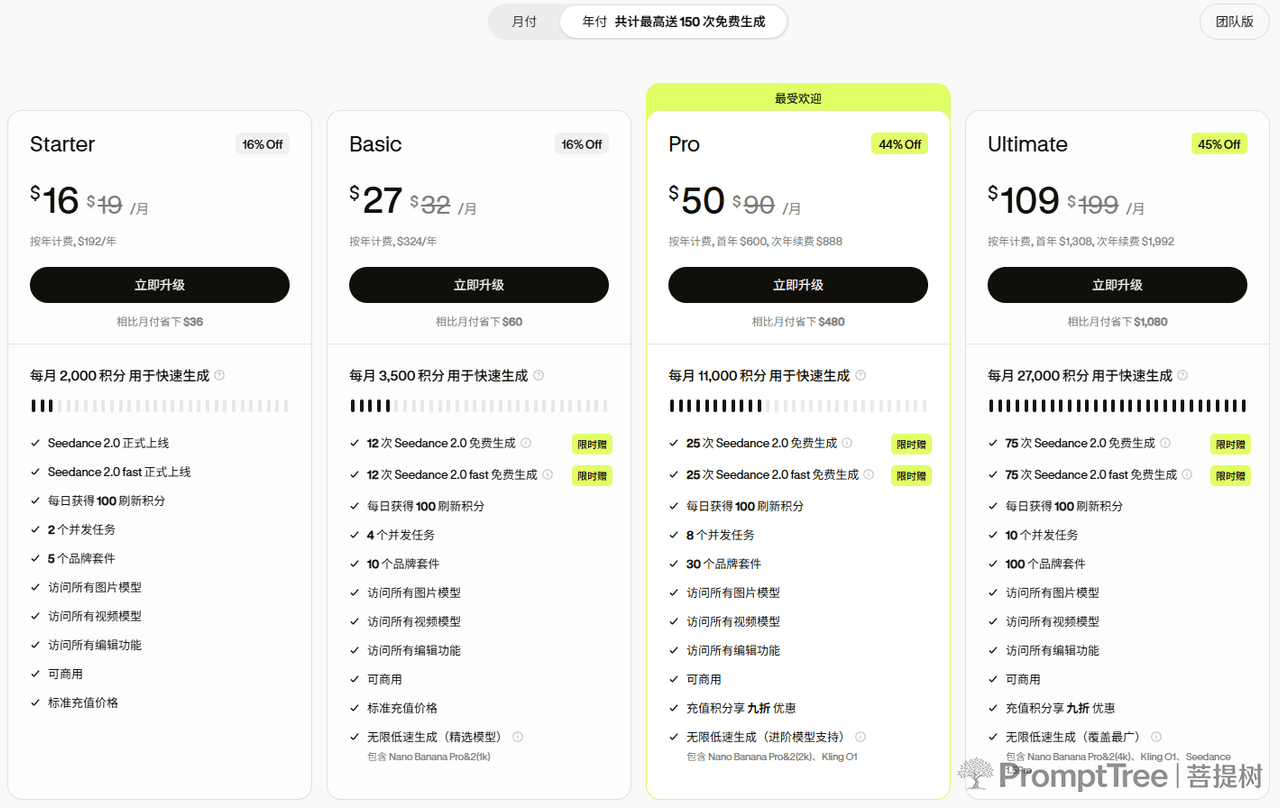
Task: Open info icon beside Starter 2,000 积分
Action: point(220,376)
